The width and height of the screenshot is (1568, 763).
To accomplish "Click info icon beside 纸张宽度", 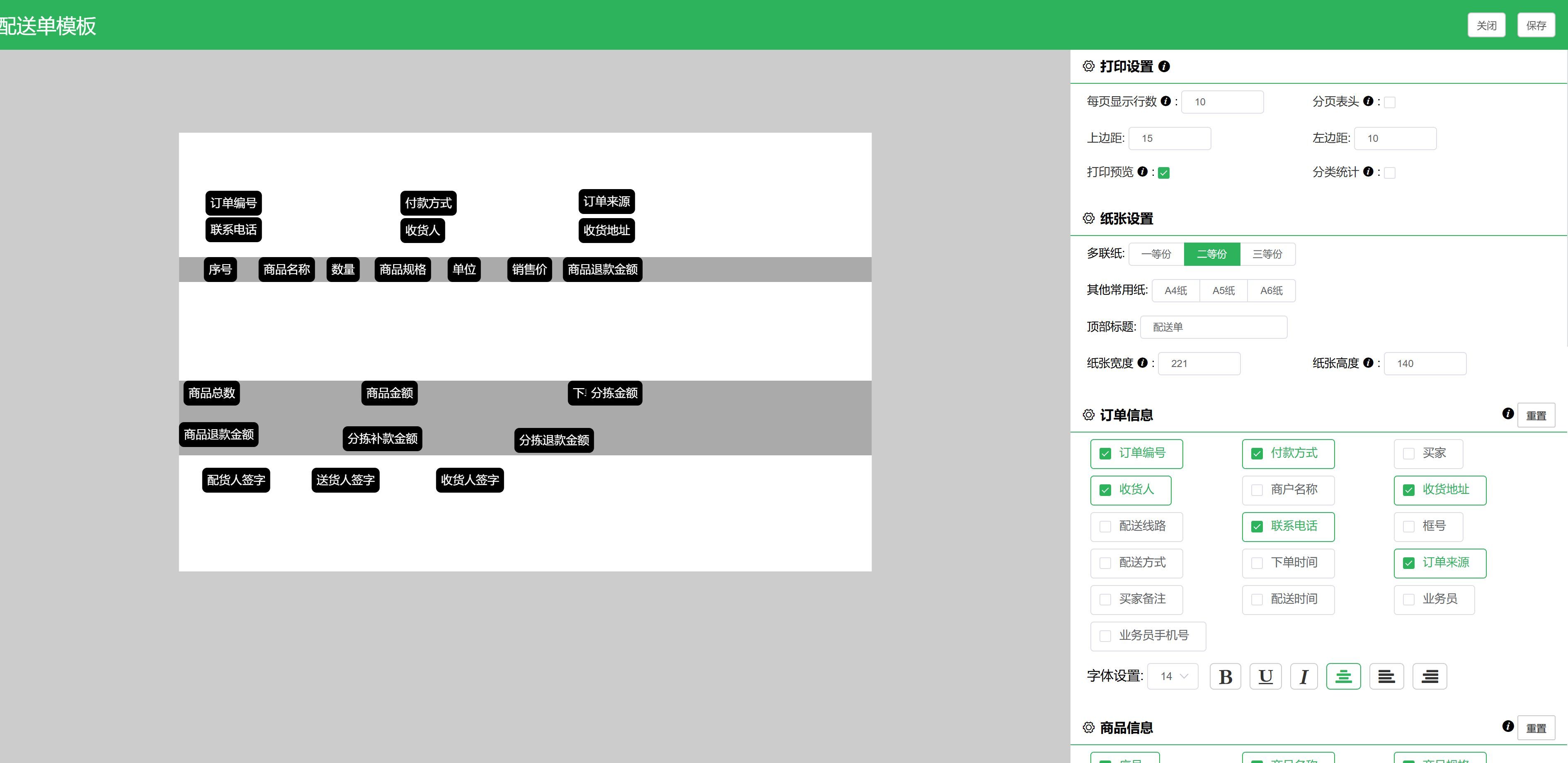I will [x=1143, y=363].
